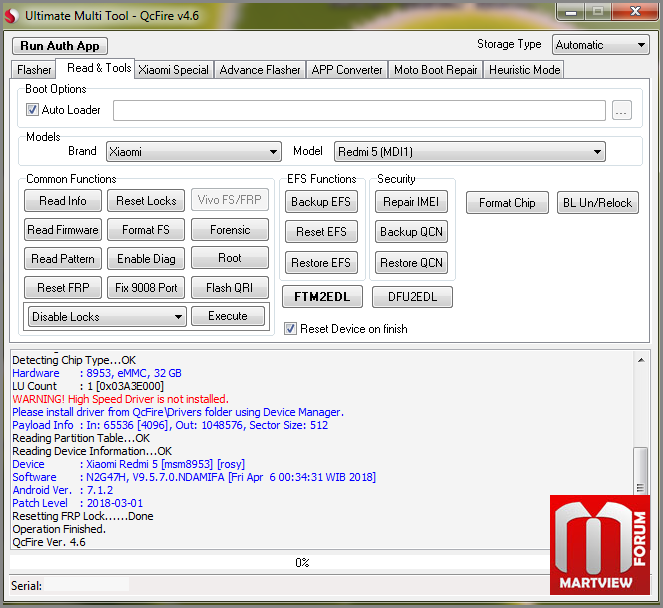
Task: Click the Run Auth App button
Action: coord(60,46)
